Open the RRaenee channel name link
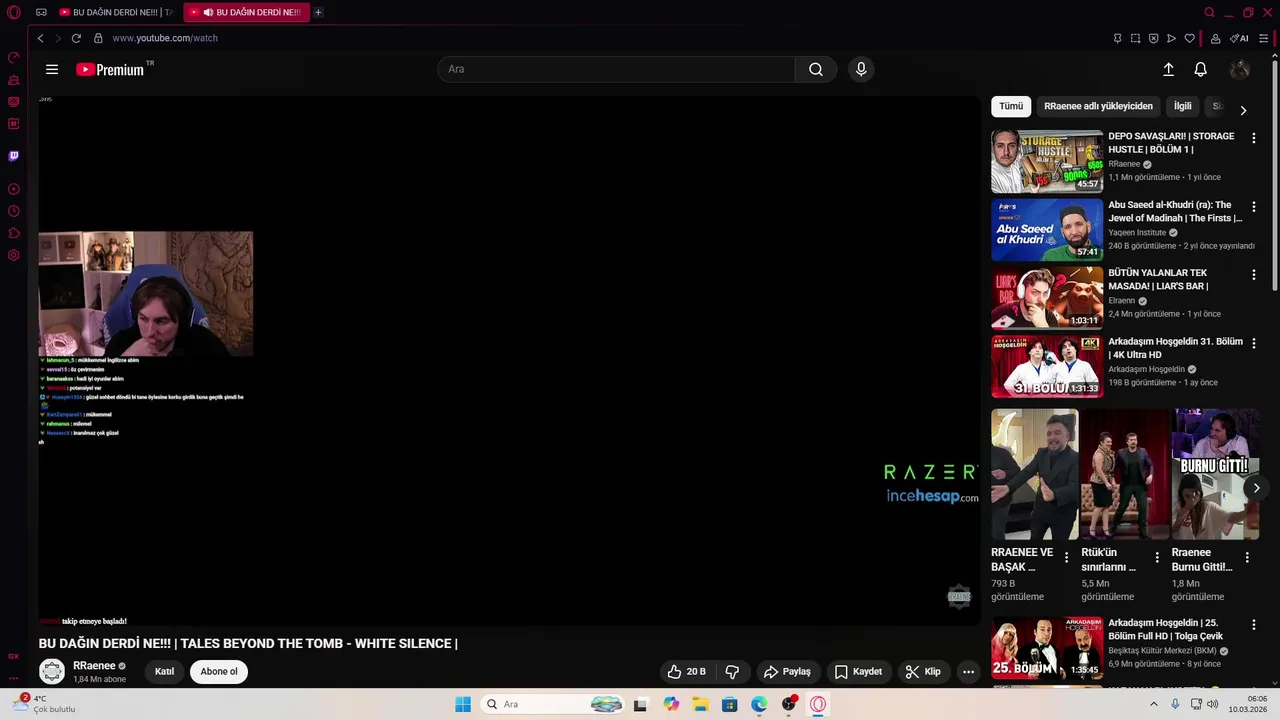Image resolution: width=1280 pixels, height=720 pixels. pyautogui.click(x=94, y=666)
